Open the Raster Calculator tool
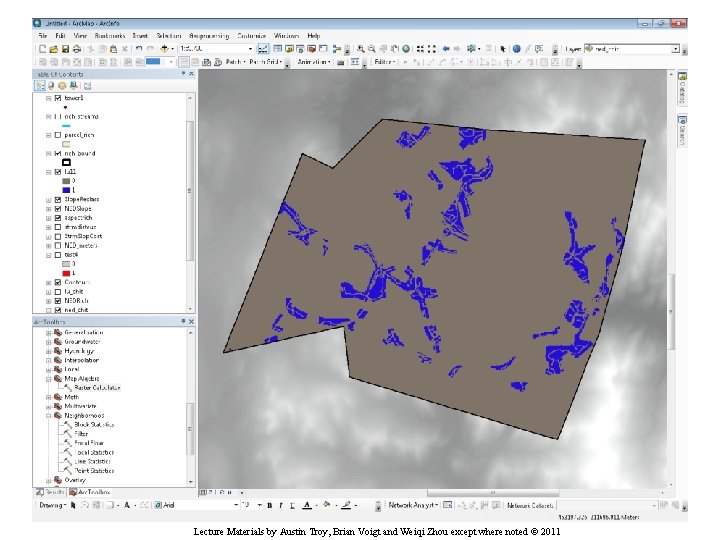The height and width of the screenshot is (540, 720). coord(98,388)
